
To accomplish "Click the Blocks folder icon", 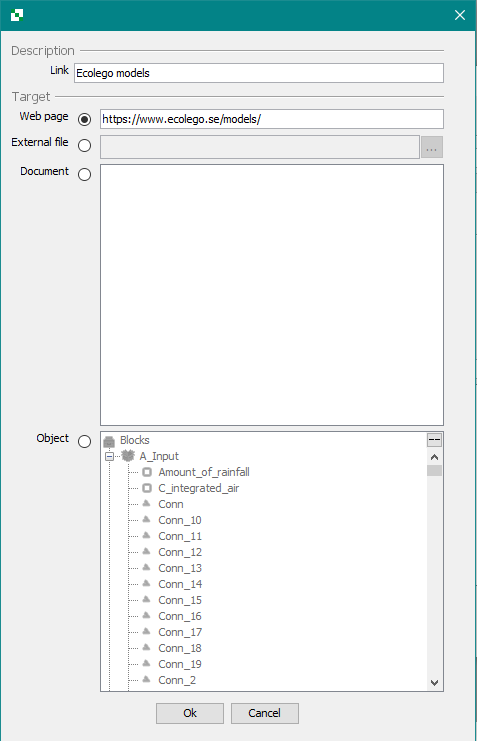I will 109,441.
